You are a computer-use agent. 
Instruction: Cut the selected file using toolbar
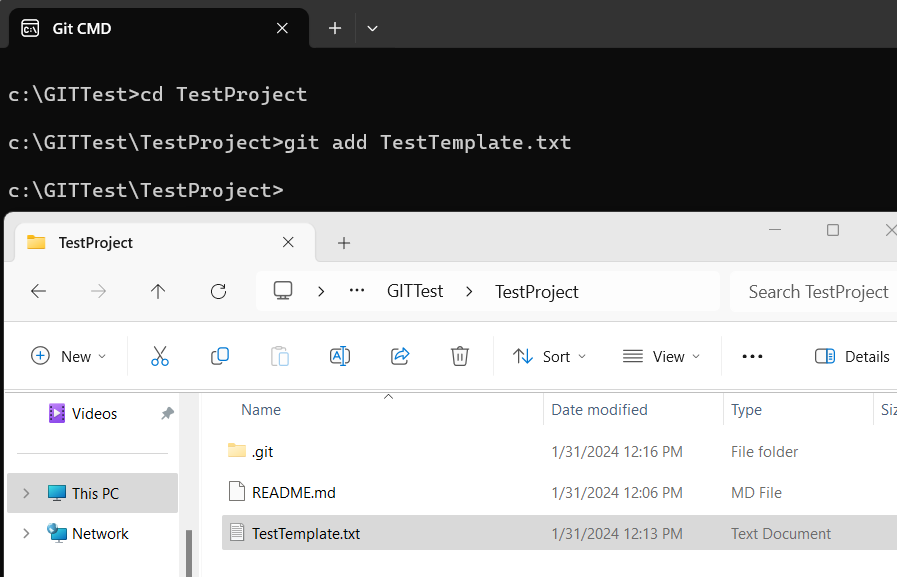pos(160,355)
